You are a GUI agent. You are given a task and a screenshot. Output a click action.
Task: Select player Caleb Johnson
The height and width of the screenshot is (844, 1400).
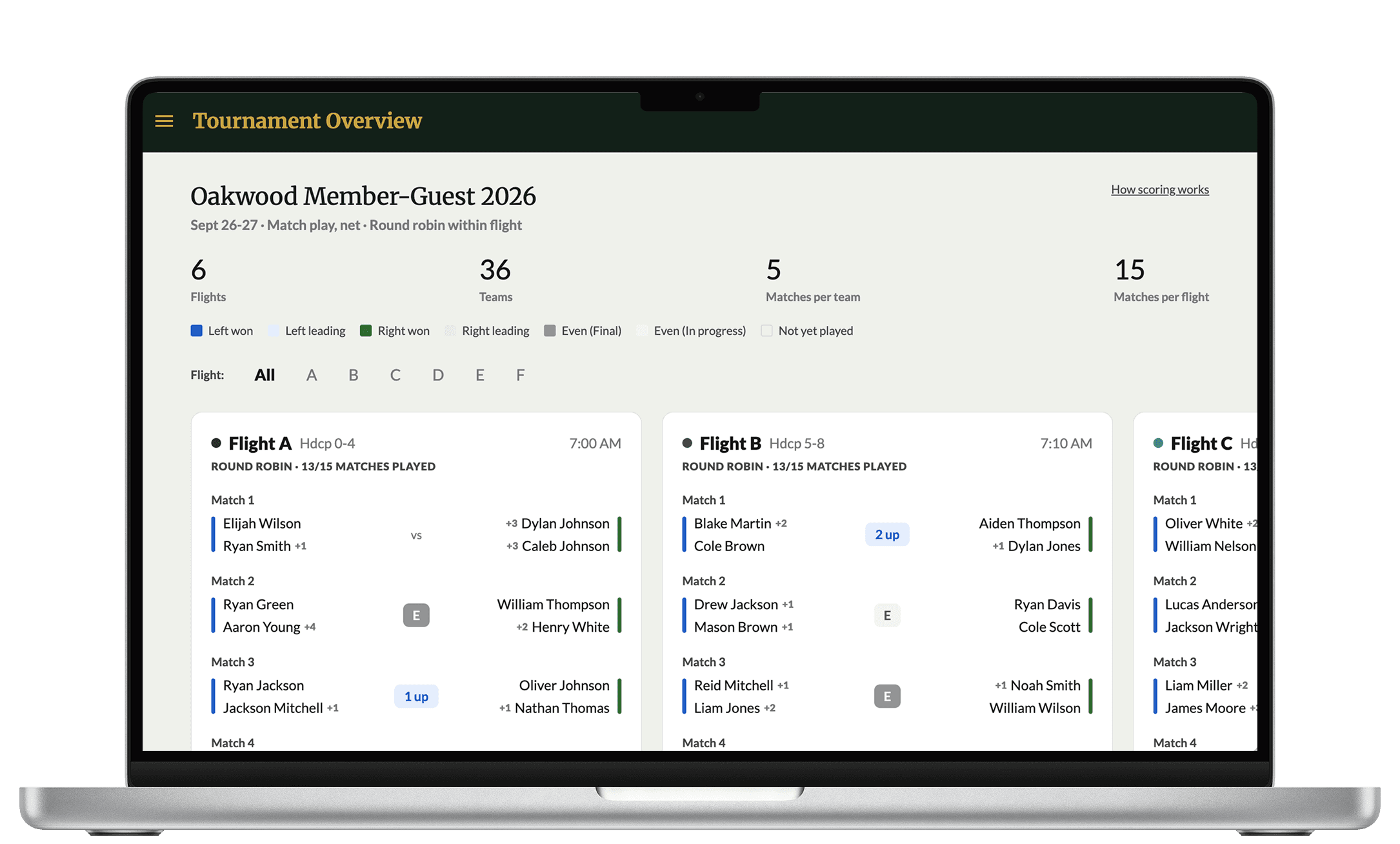[566, 546]
